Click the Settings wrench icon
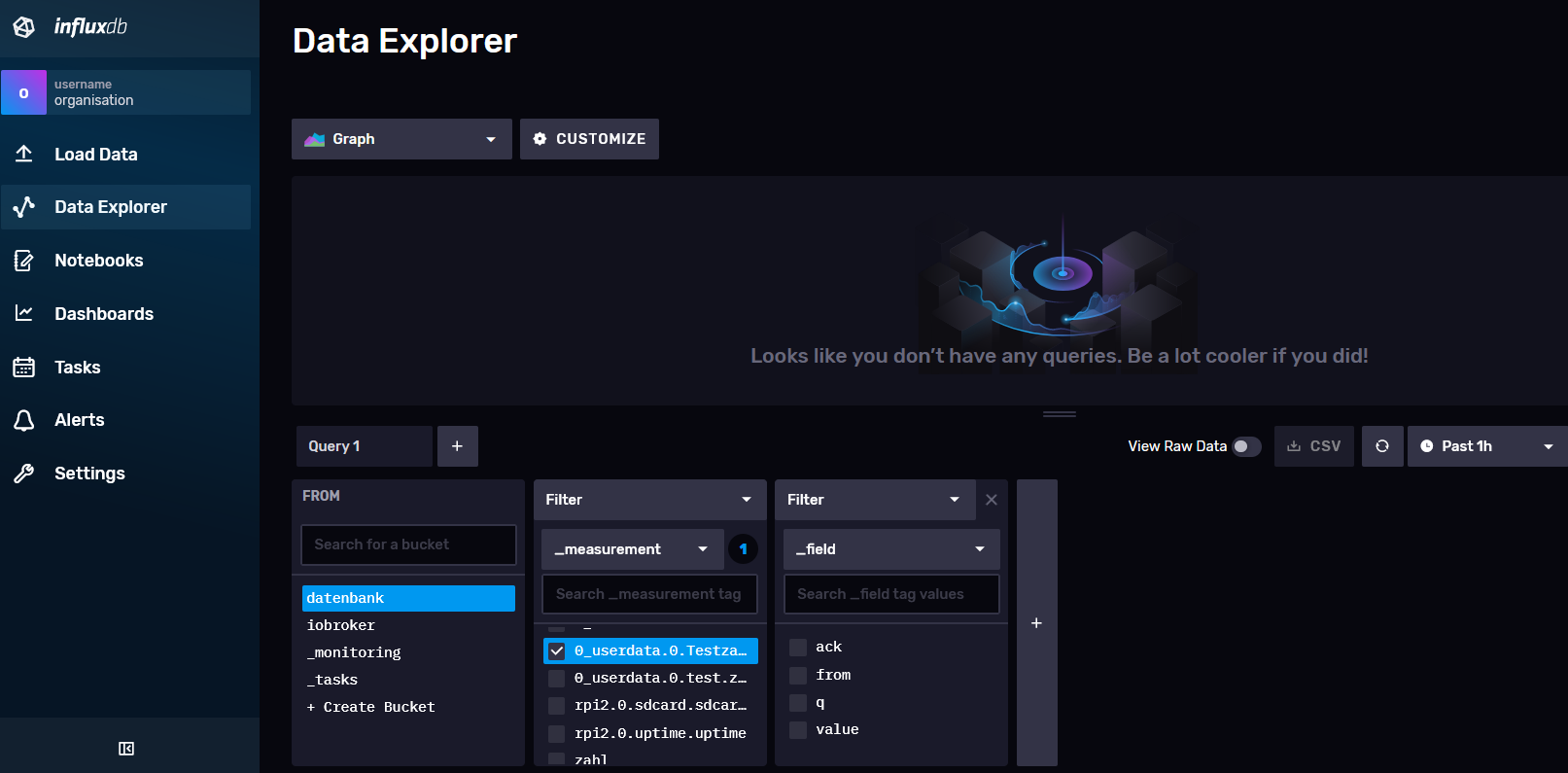 24,474
